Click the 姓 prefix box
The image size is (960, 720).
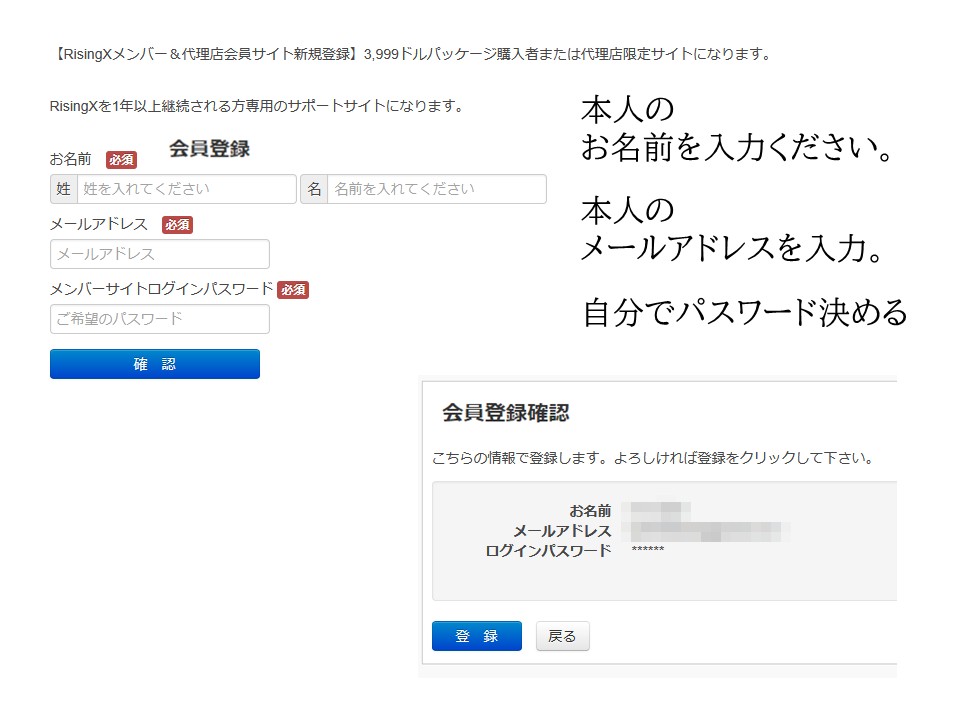pos(63,189)
